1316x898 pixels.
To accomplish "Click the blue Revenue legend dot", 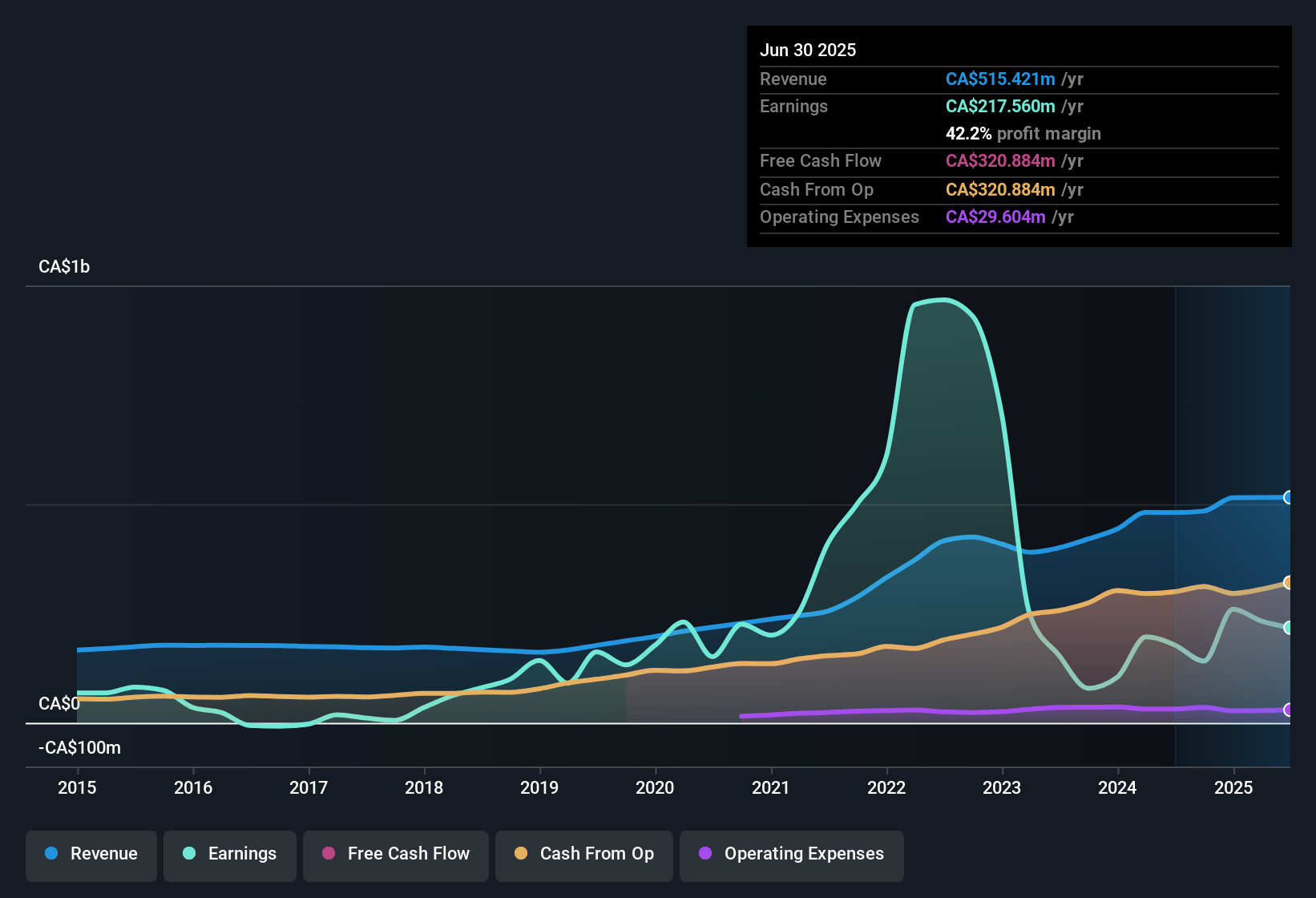I will (x=51, y=853).
